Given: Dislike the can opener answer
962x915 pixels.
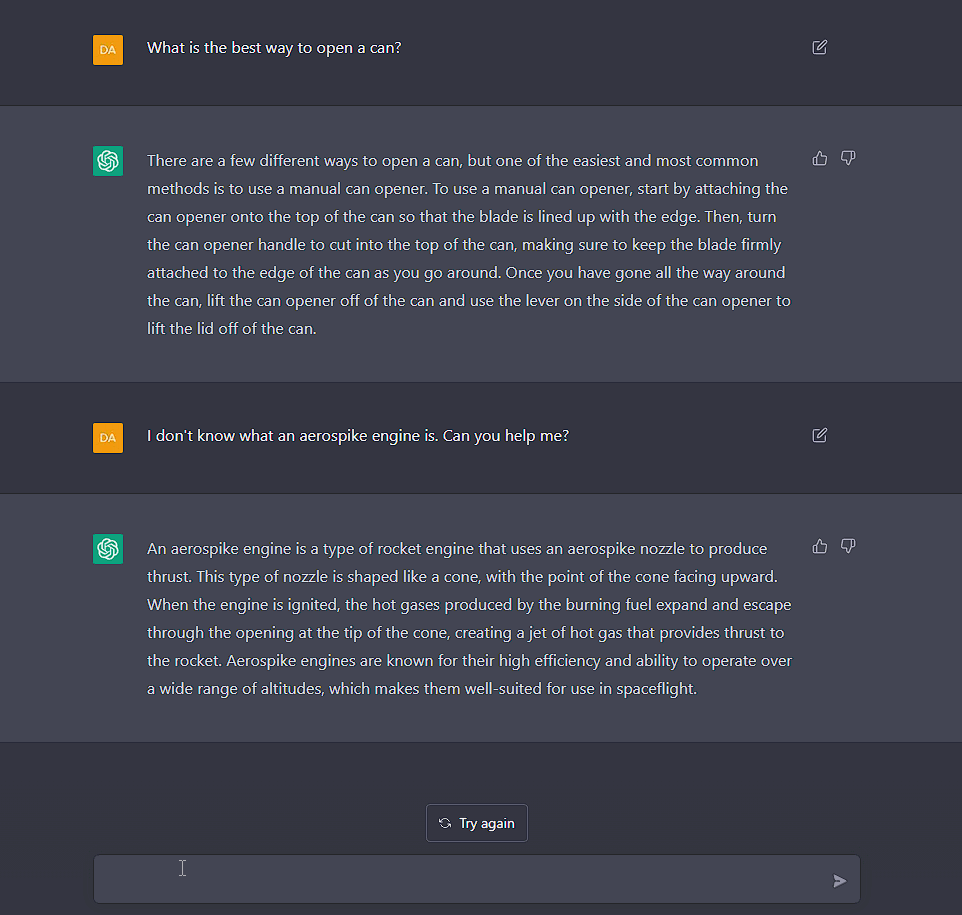Looking at the screenshot, I should (x=848, y=158).
